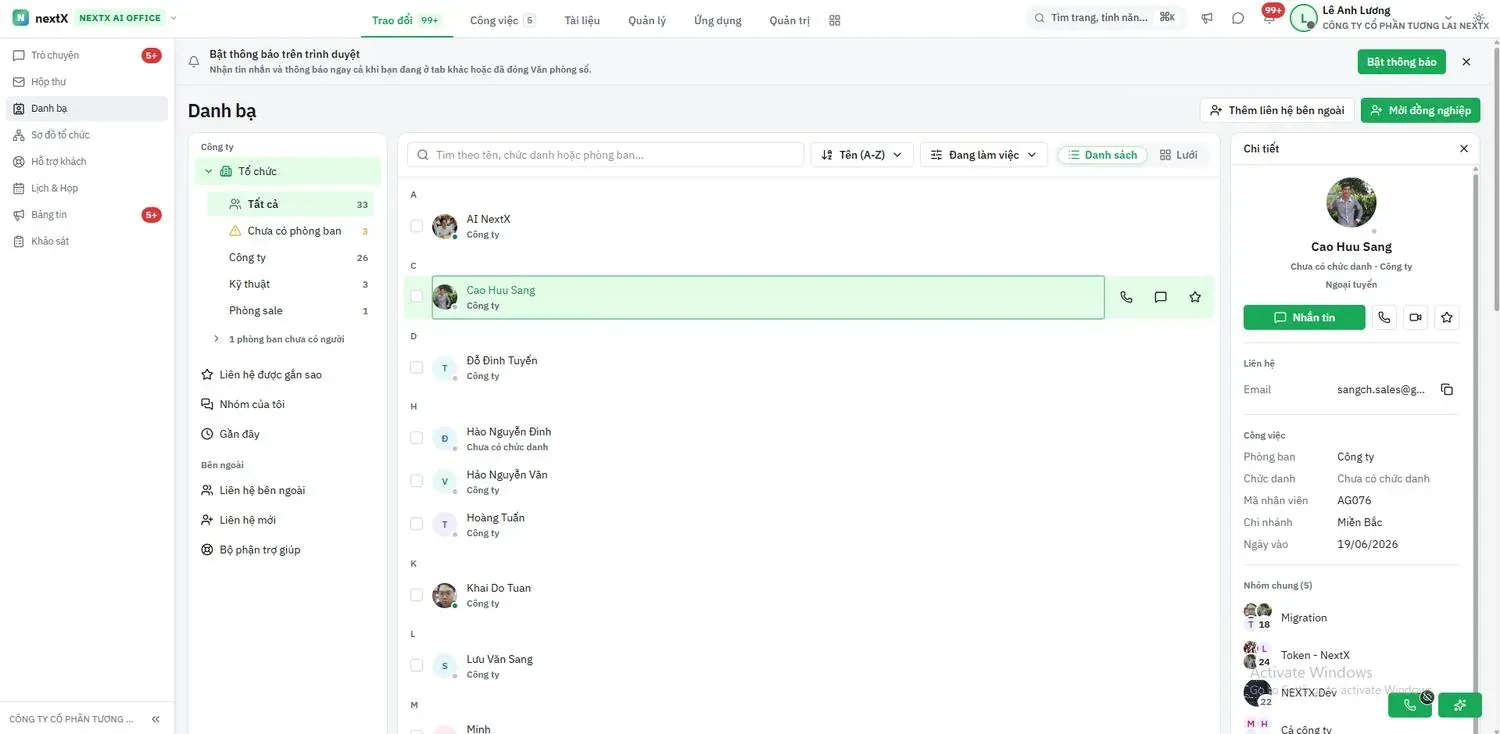Star Cao Huu Sang in the list row
This screenshot has width=1500, height=734.
[x=1195, y=297]
